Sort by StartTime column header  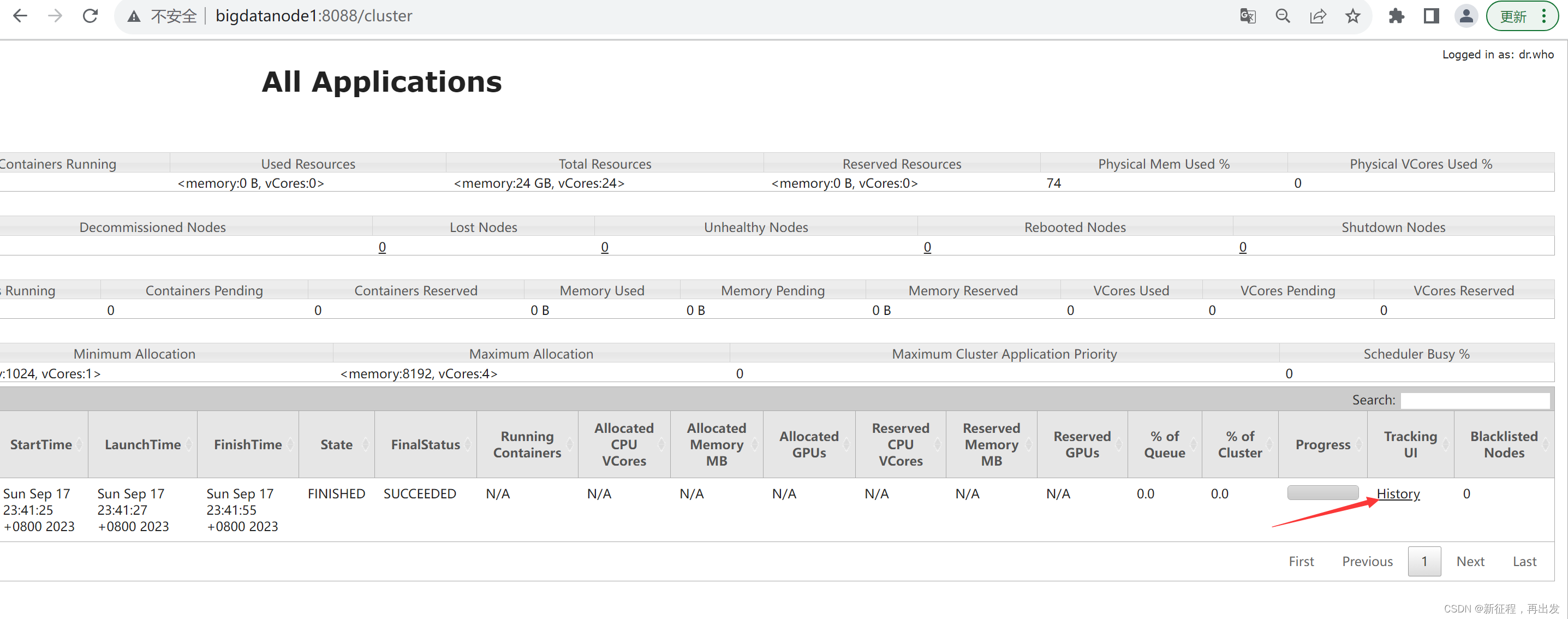(41, 445)
